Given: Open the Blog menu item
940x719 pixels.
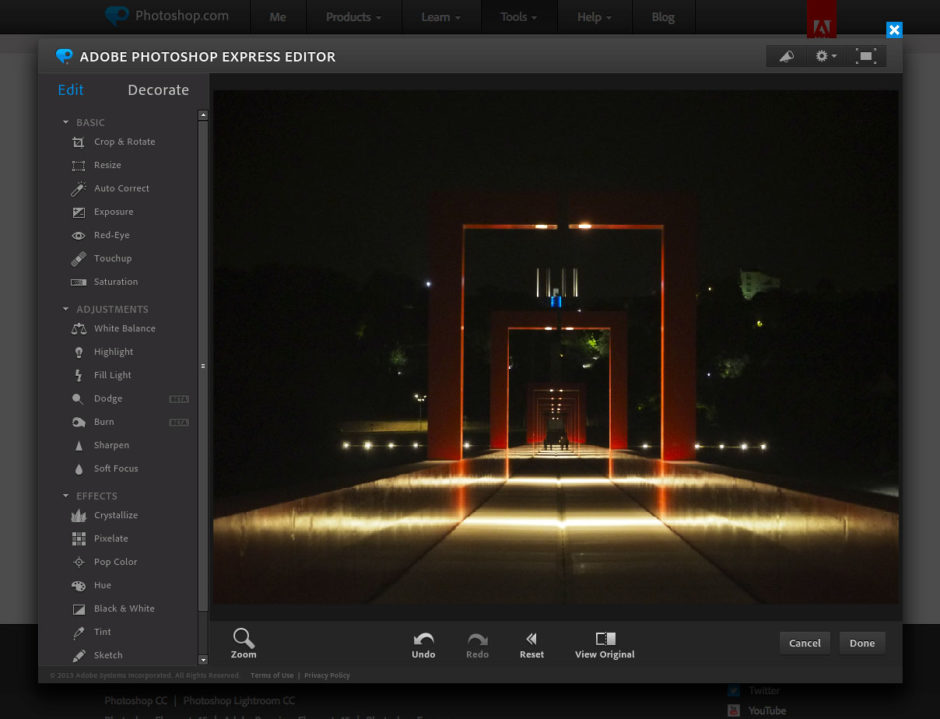Looking at the screenshot, I should pyautogui.click(x=663, y=17).
